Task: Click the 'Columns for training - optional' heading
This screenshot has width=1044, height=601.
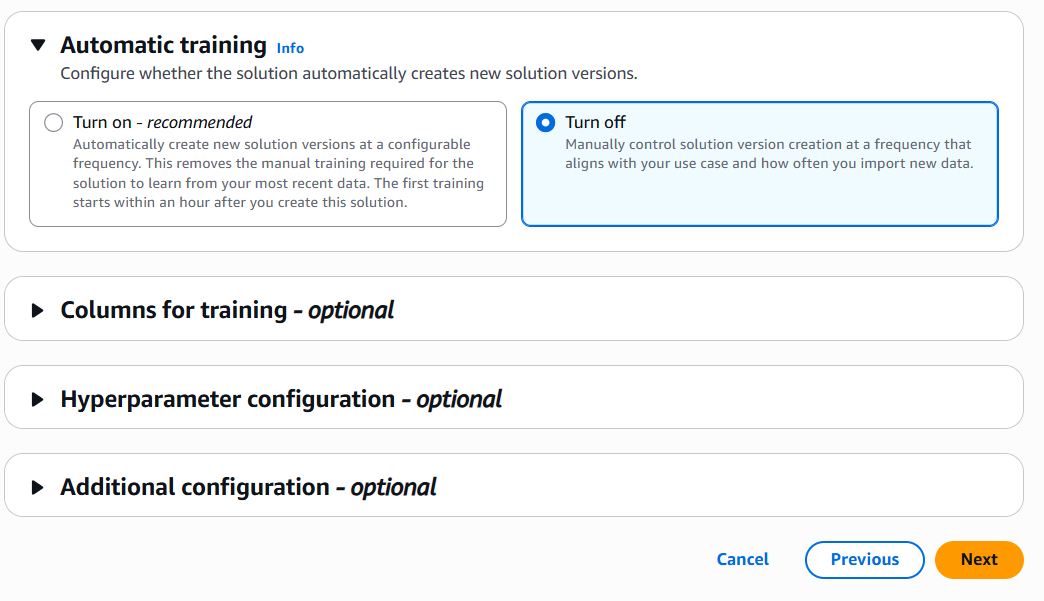Action: 227,310
